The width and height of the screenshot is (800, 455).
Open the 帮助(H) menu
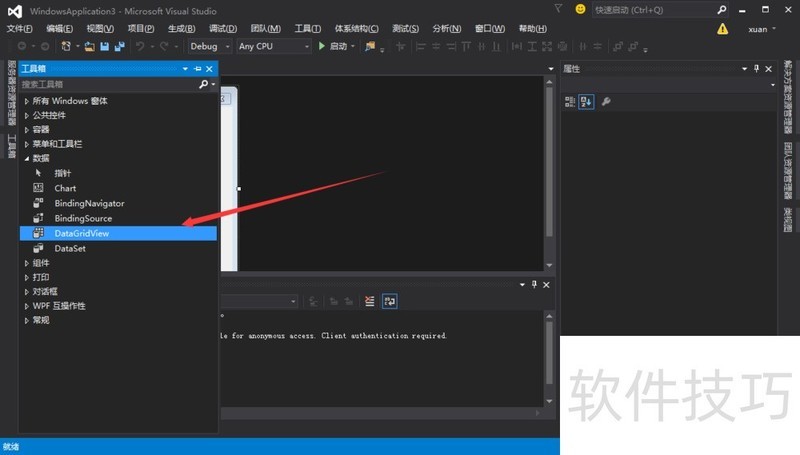pos(533,29)
